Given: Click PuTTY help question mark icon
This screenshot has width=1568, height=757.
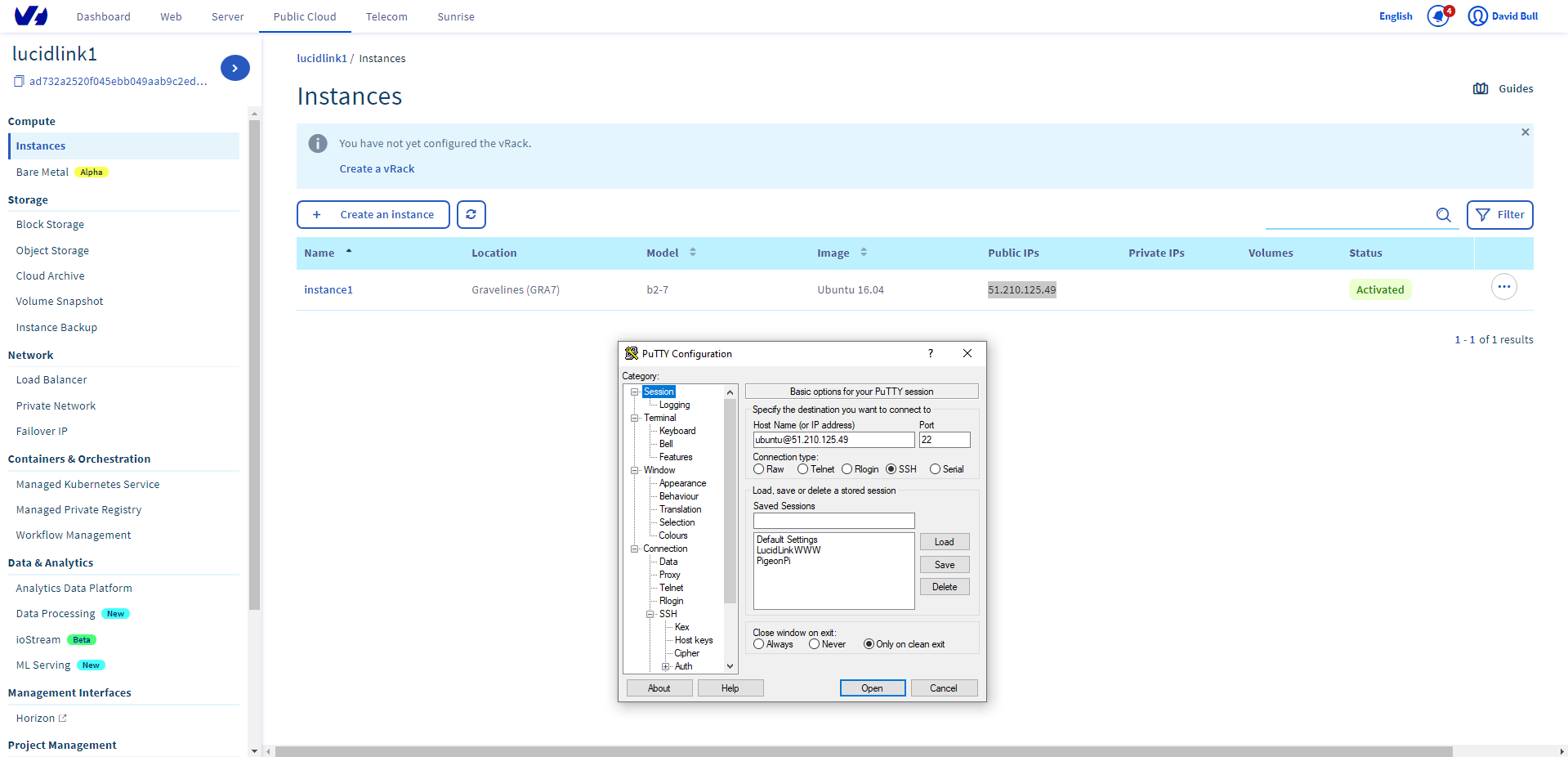Looking at the screenshot, I should point(930,353).
